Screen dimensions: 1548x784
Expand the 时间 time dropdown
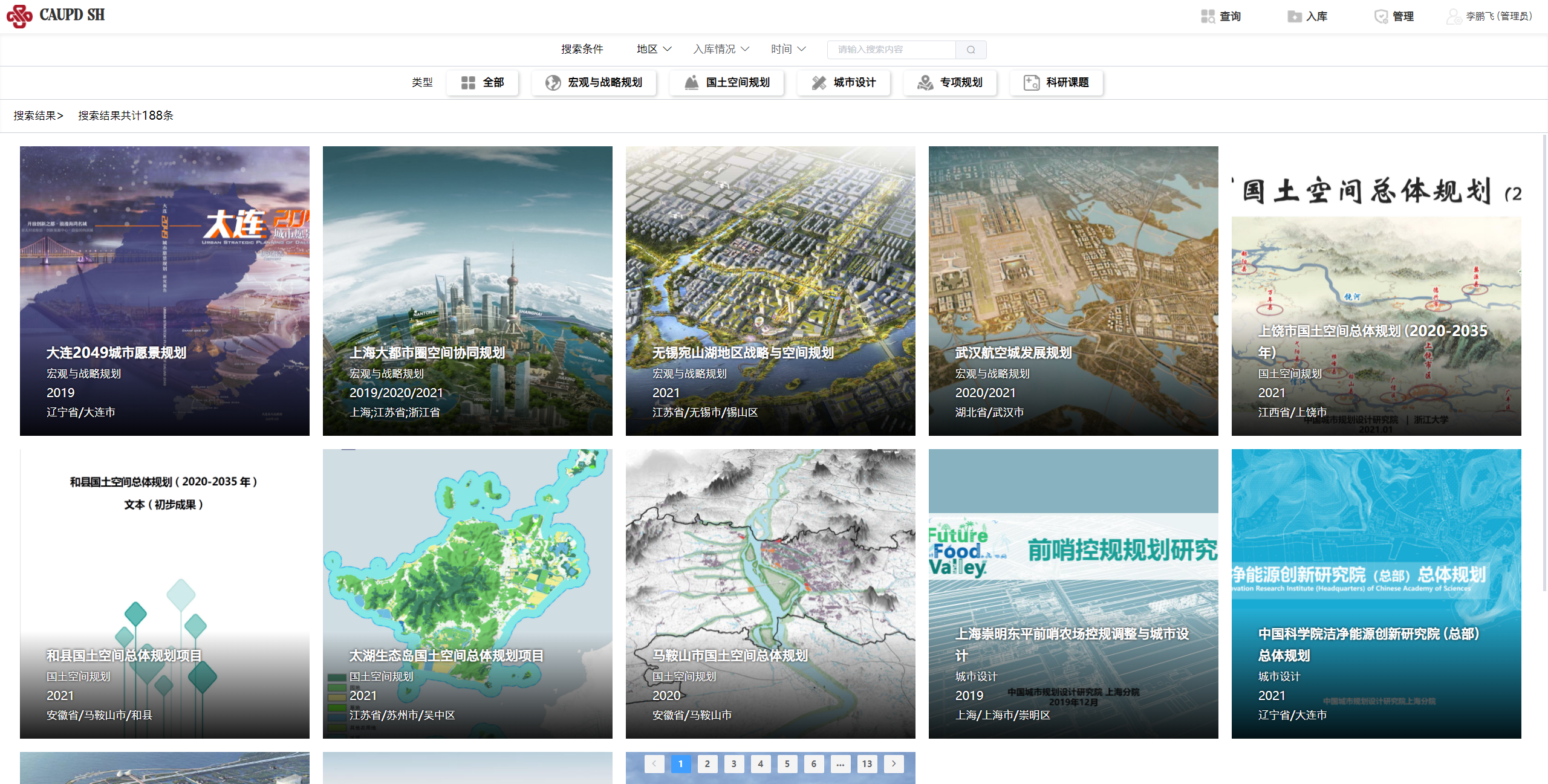point(788,49)
